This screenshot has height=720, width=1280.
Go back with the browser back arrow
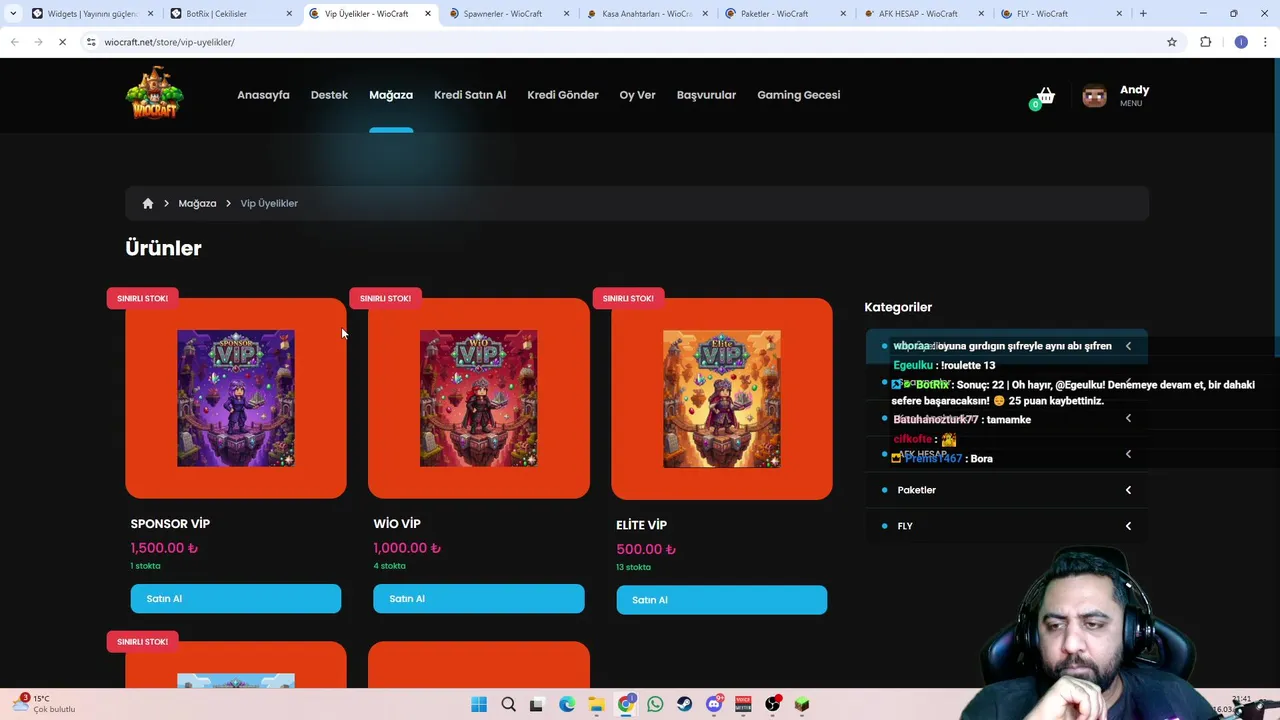coord(14,42)
